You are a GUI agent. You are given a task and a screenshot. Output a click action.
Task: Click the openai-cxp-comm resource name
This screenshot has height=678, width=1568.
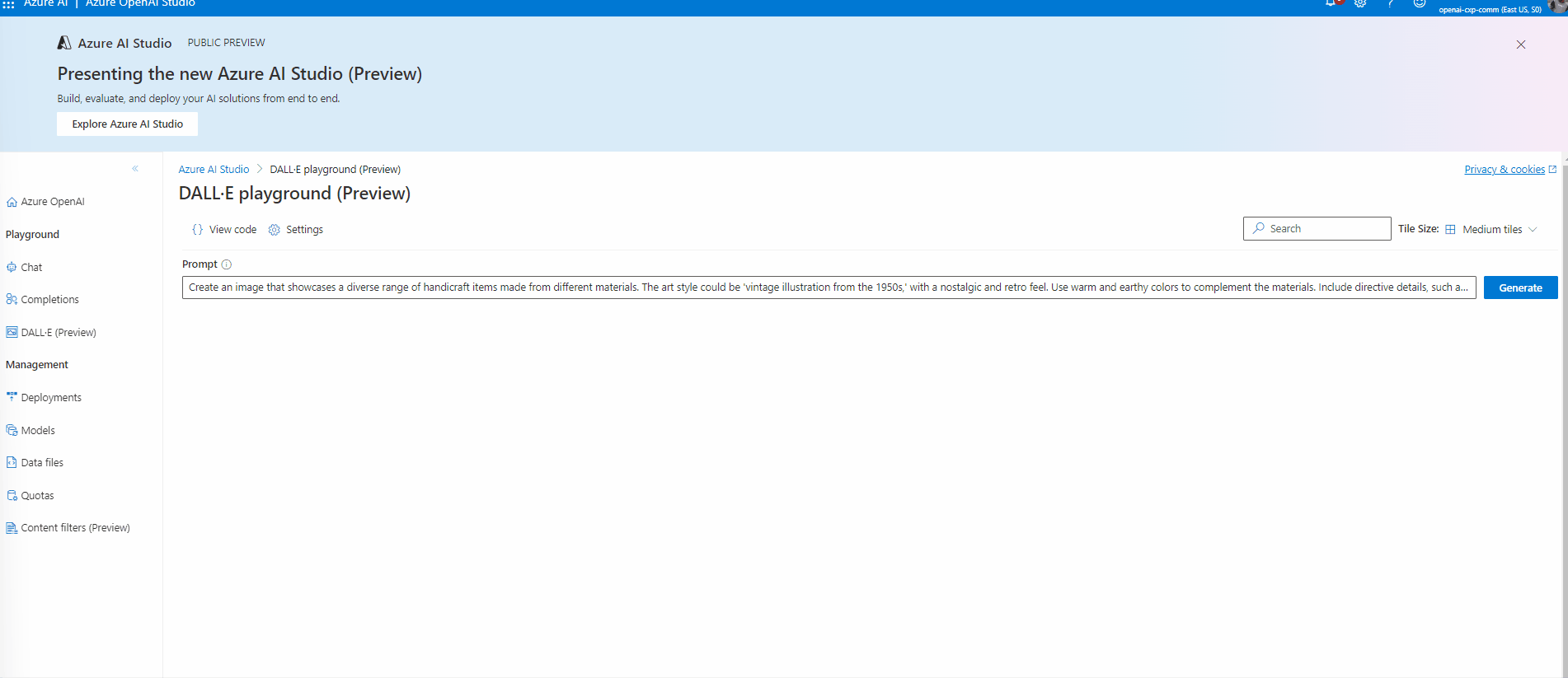(1490, 10)
